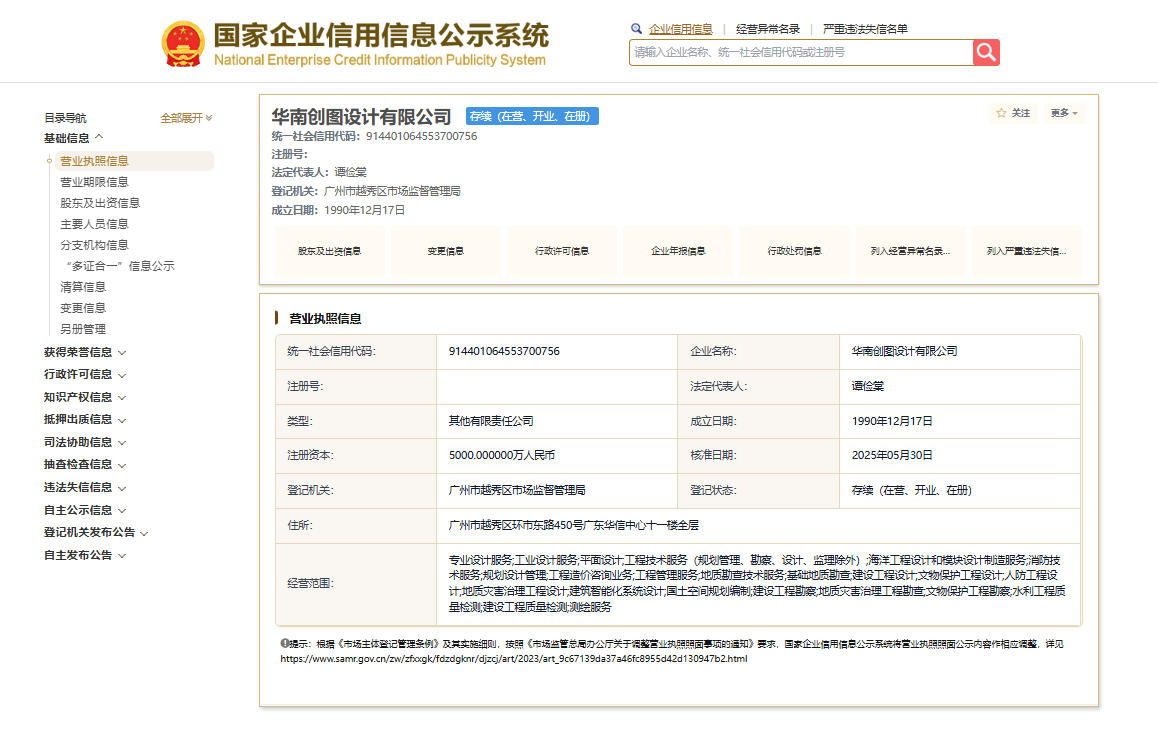This screenshot has height=748, width=1158.
Task: Expand the 自主发布公告 section
Action: (84, 555)
